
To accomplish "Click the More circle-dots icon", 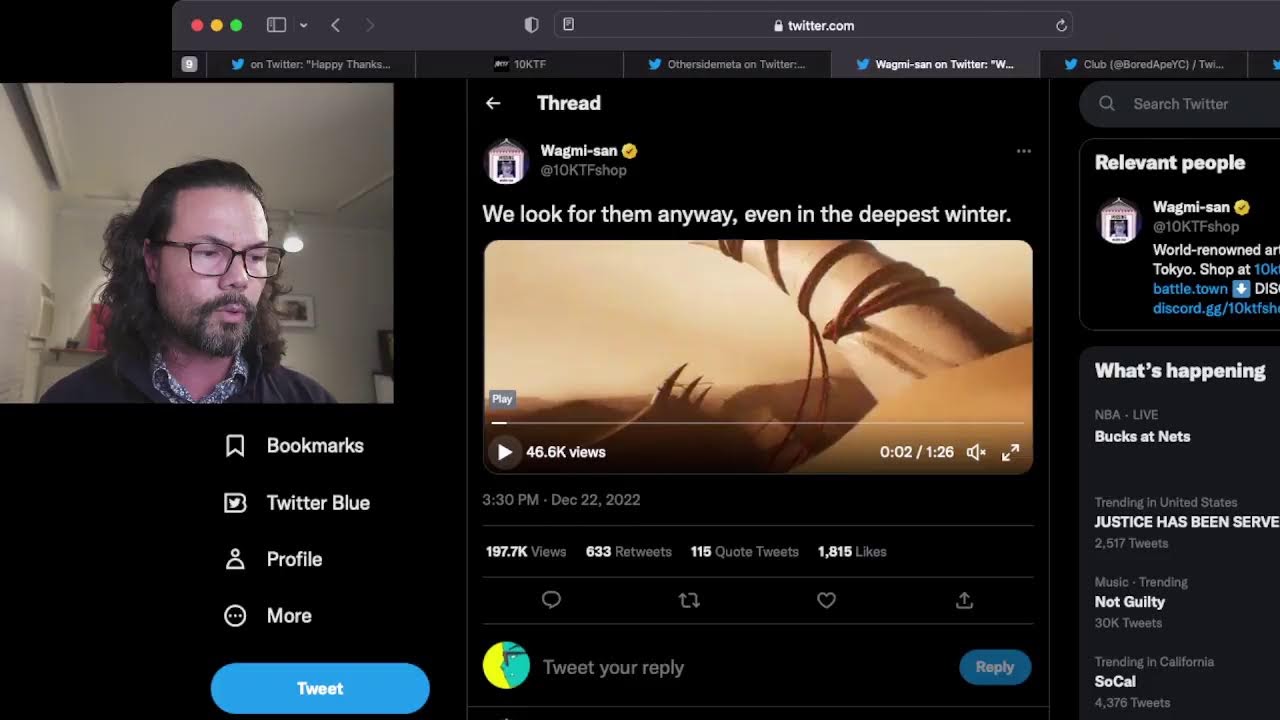I will (235, 616).
